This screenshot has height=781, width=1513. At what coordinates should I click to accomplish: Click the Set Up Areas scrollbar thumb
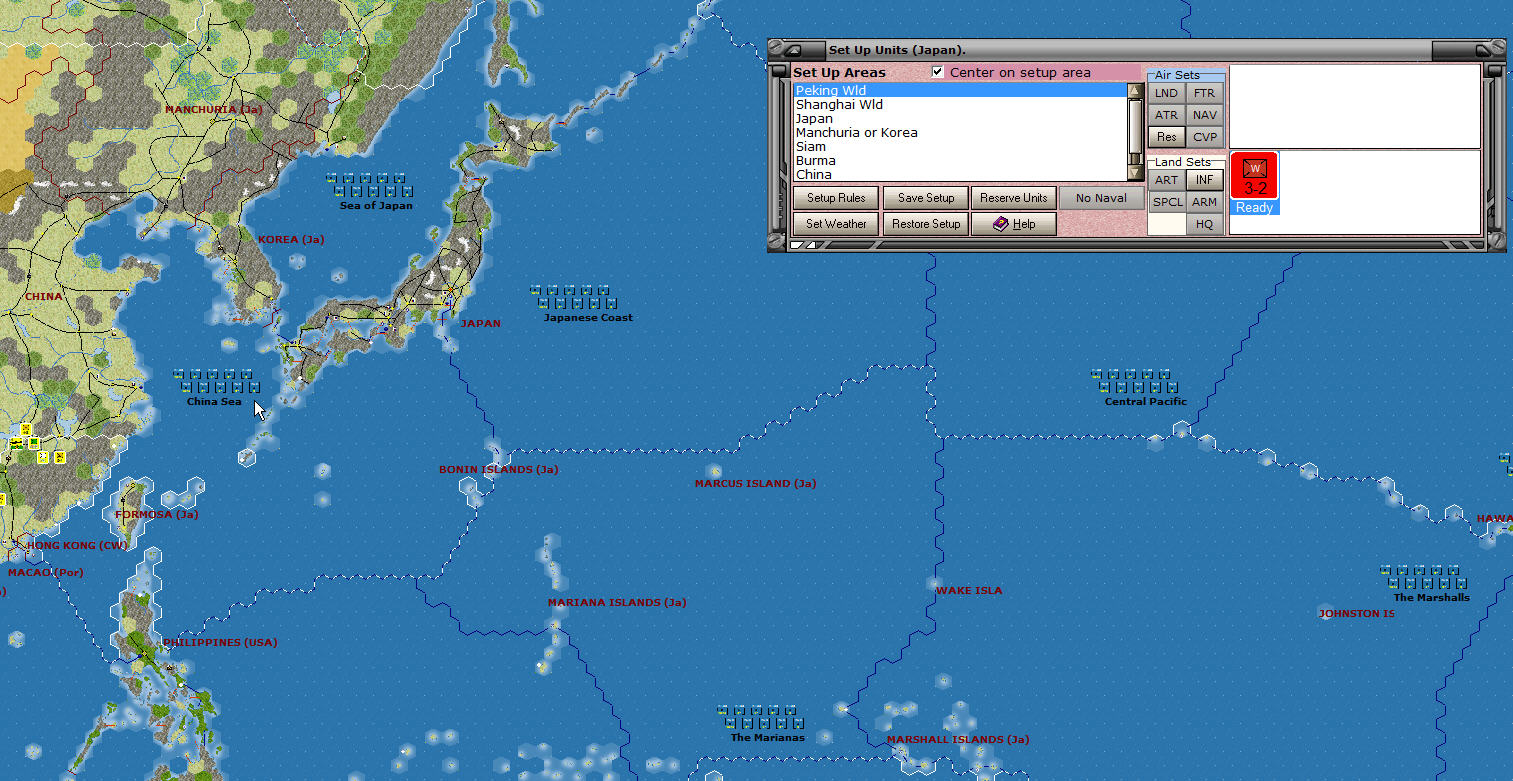click(1135, 125)
